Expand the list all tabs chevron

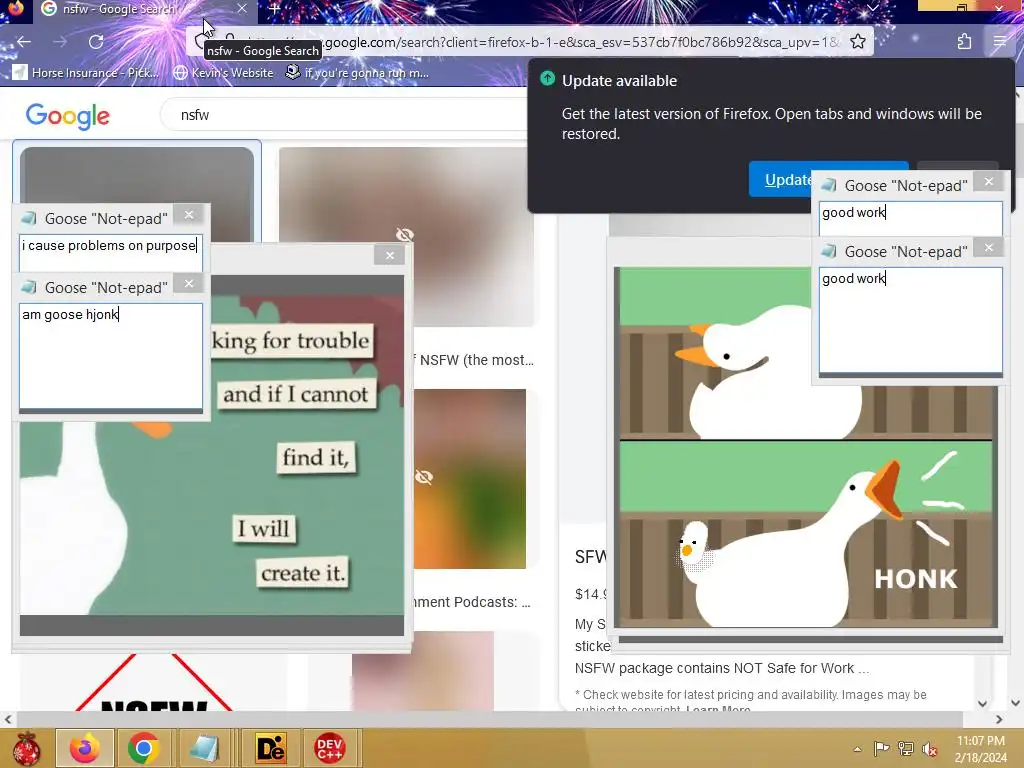click(x=872, y=8)
